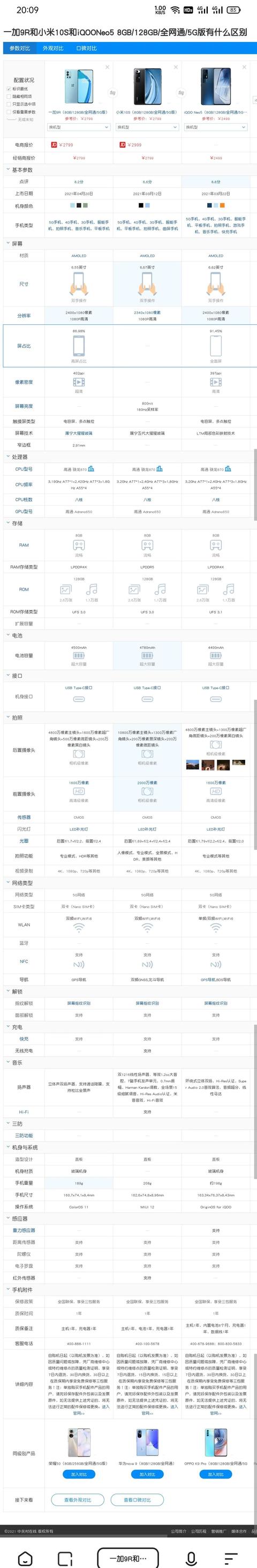Switch to the 外观对比 tab
The image size is (257, 1568).
point(53,48)
